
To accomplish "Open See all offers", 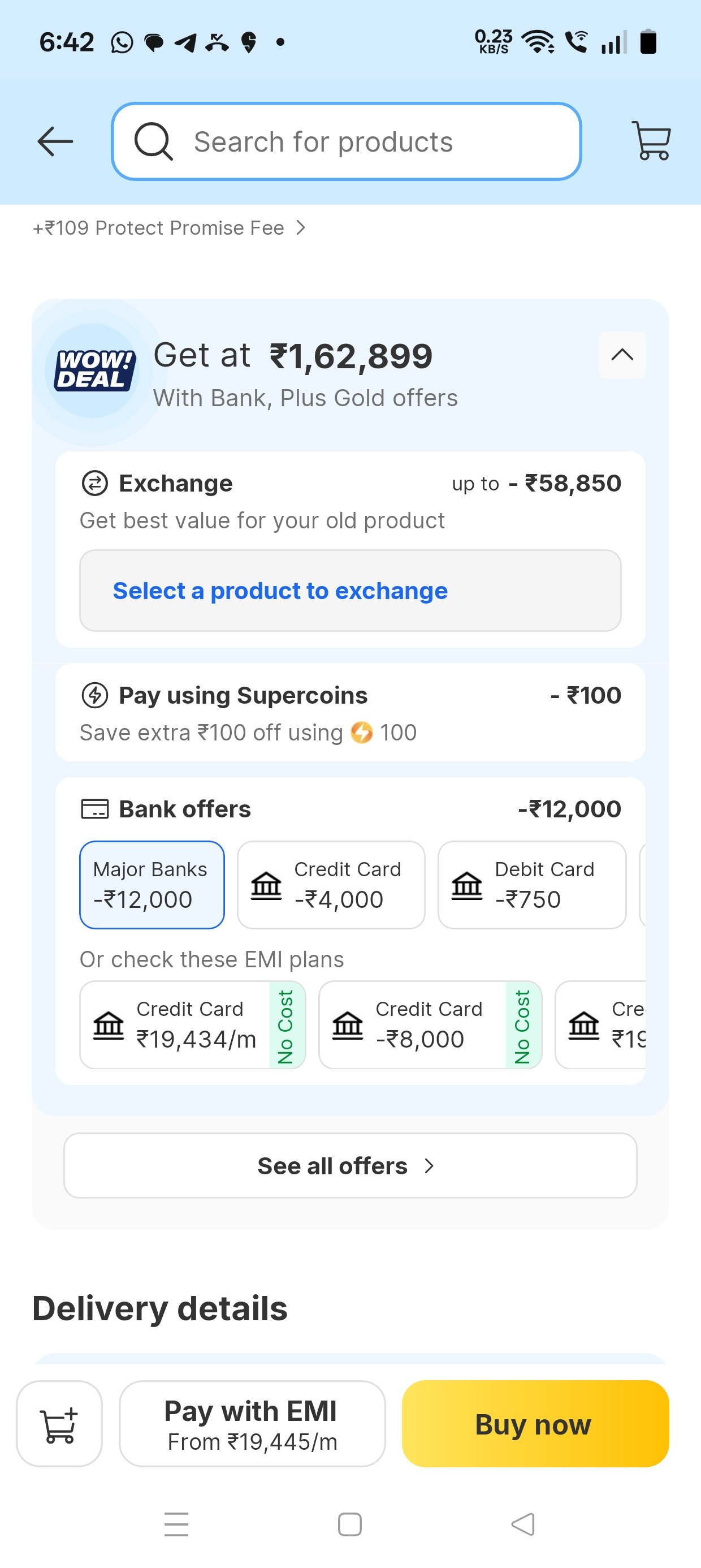I will coord(350,1166).
